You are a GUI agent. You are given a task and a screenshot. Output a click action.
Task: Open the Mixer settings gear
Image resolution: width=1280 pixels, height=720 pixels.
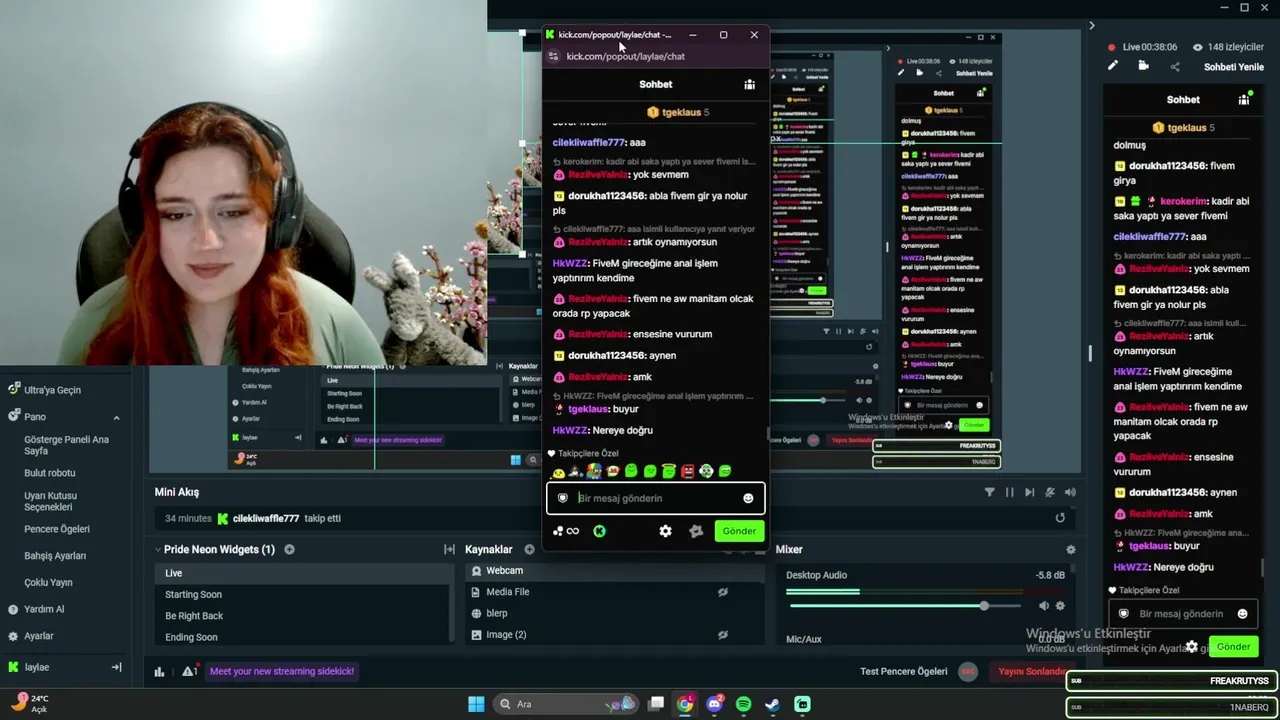1070,549
